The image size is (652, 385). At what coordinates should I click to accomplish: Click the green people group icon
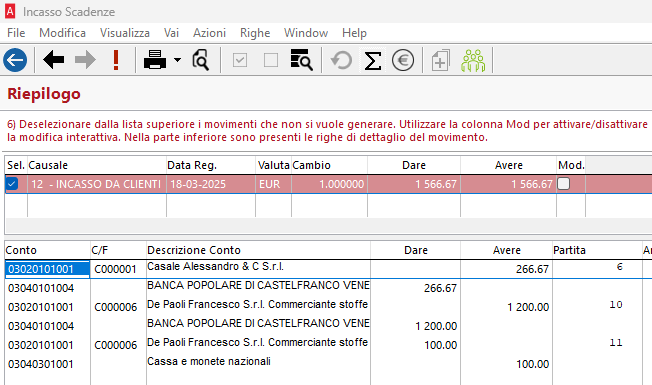coord(473,60)
